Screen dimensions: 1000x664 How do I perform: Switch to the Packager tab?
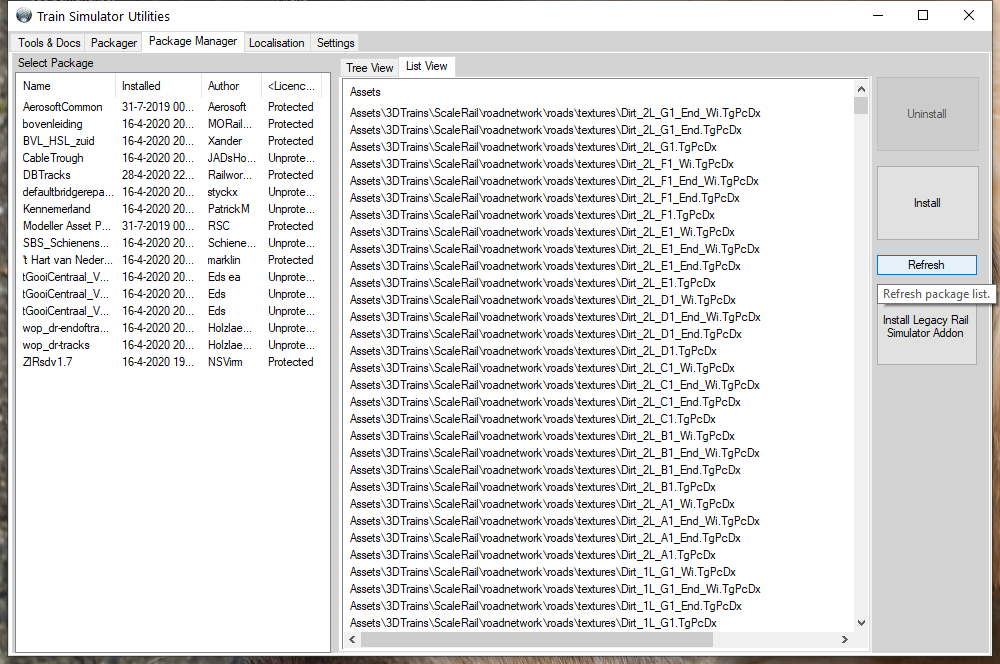tap(114, 43)
